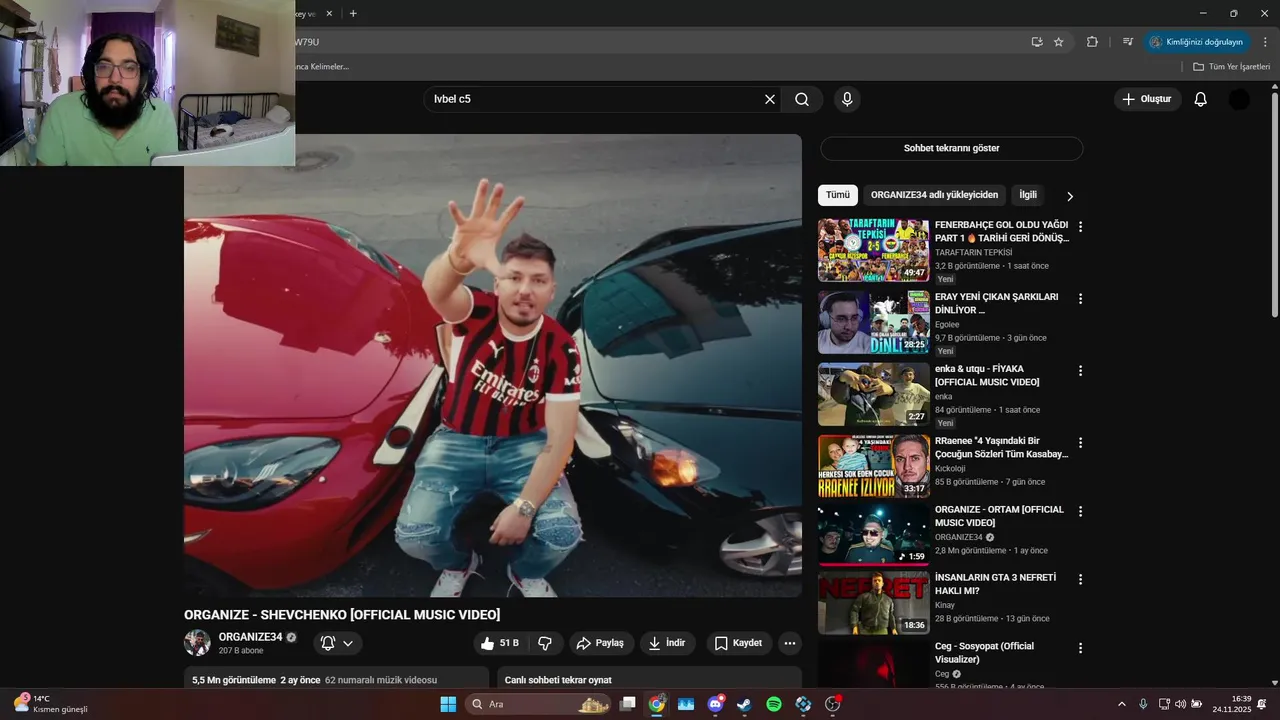This screenshot has width=1280, height=720.
Task: Open weather widget 14°C Kısmen güneşli
Action: coord(52,704)
